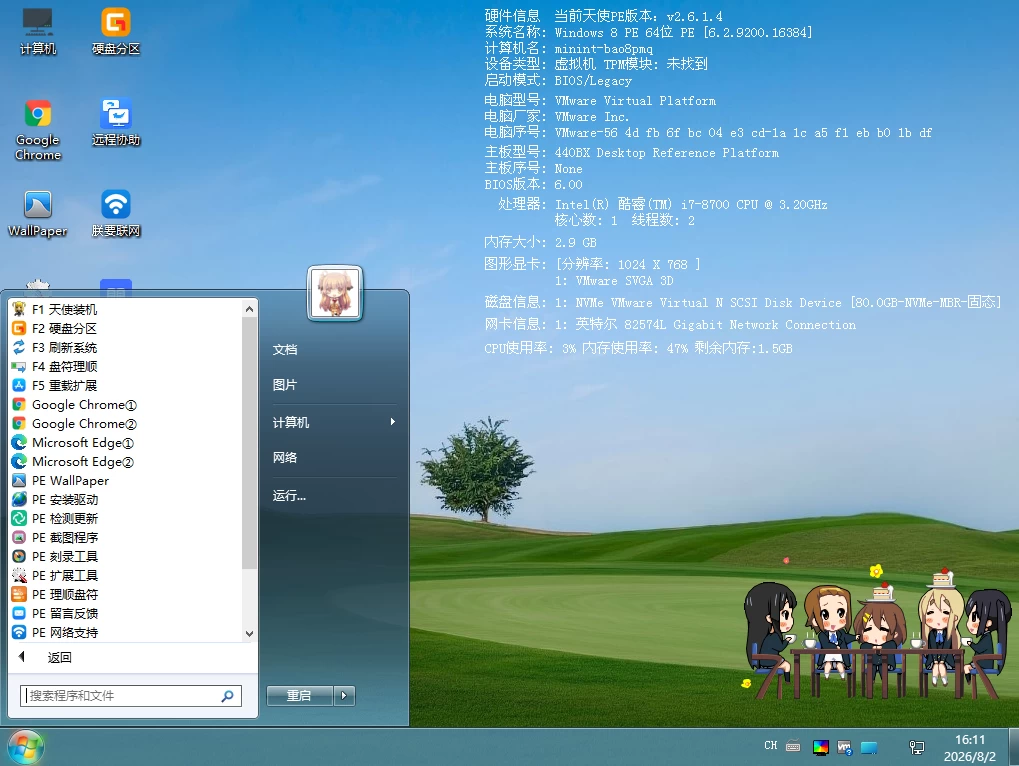Open the 朕要联网 Wi-Fi desktop icon
The height and width of the screenshot is (766, 1019).
click(116, 213)
